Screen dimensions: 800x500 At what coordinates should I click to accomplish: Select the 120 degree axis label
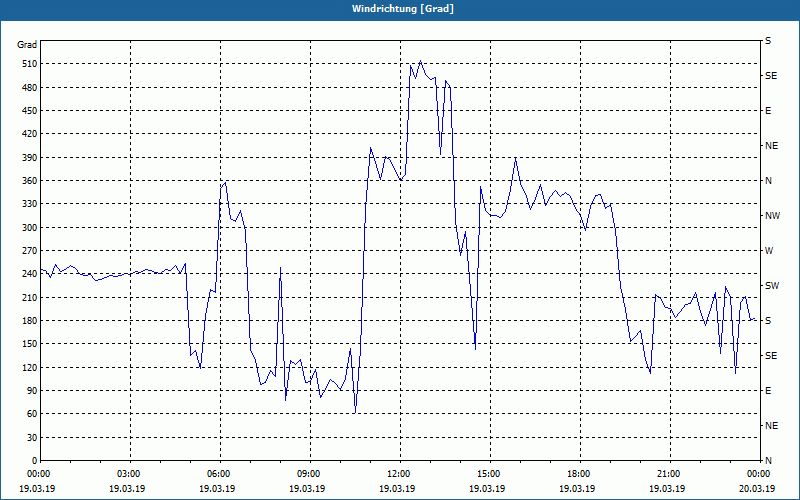pyautogui.click(x=30, y=367)
